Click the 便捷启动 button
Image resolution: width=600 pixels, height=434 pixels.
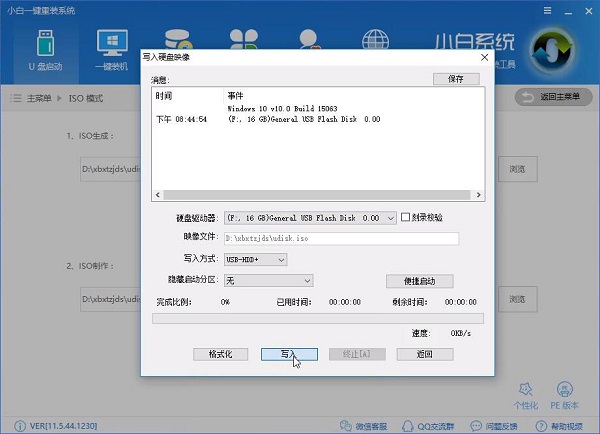pos(420,281)
